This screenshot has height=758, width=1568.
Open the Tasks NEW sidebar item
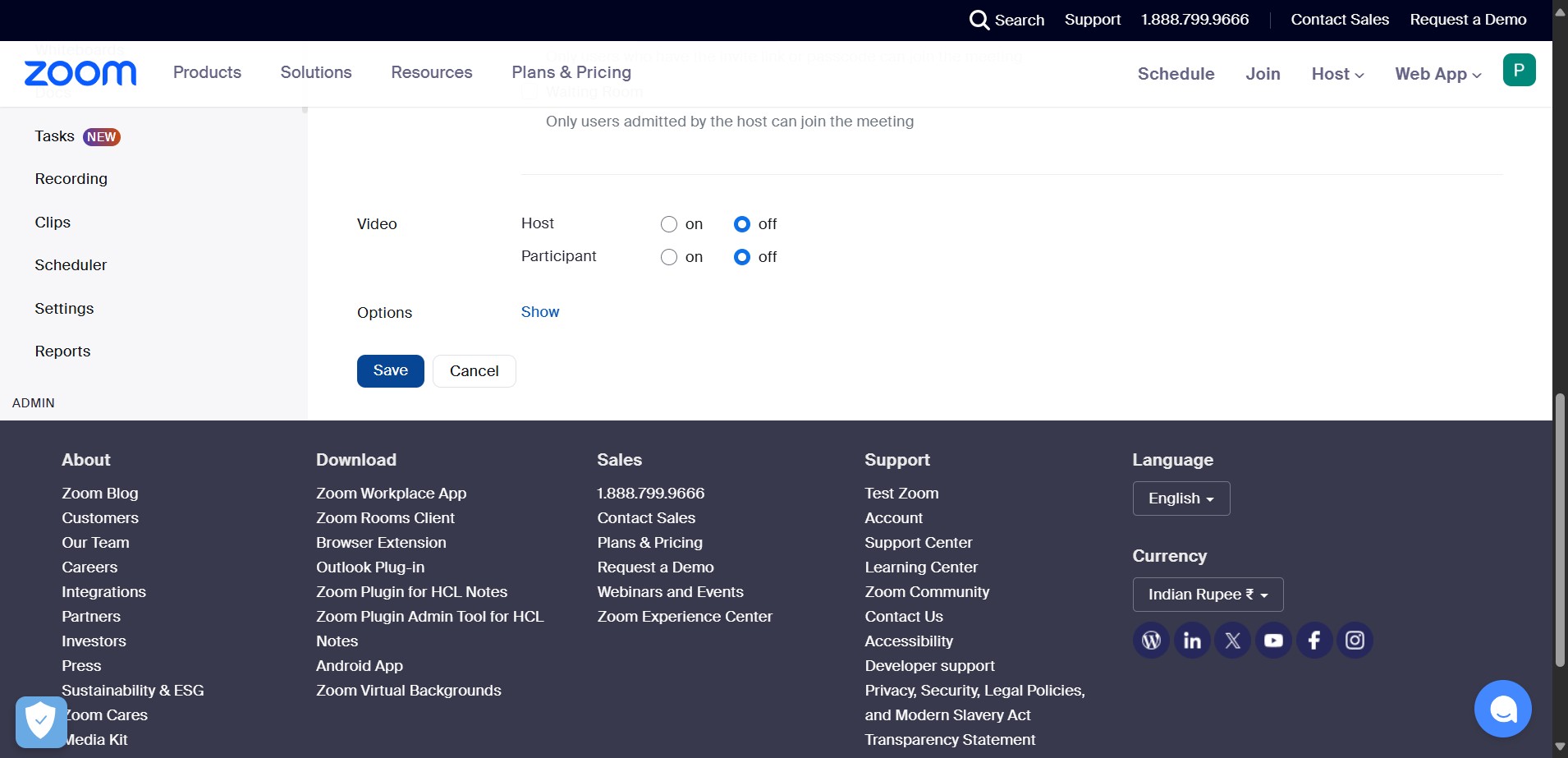coord(77,136)
